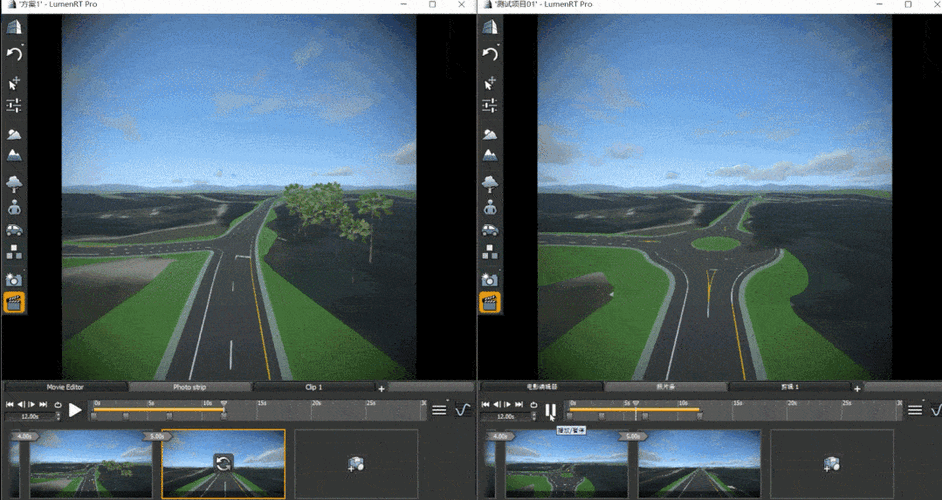Open the tree plants tool in the right window

coord(490,183)
